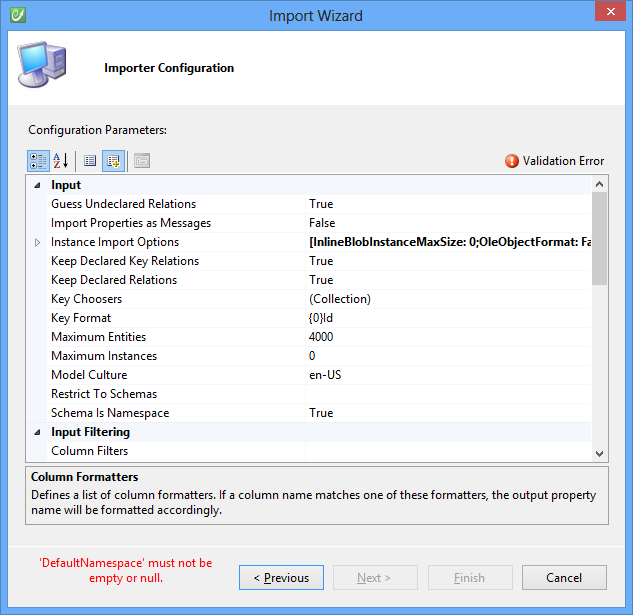Screen dimensions: 633x615
Task: Collapse the Input category
Action: click(38, 185)
